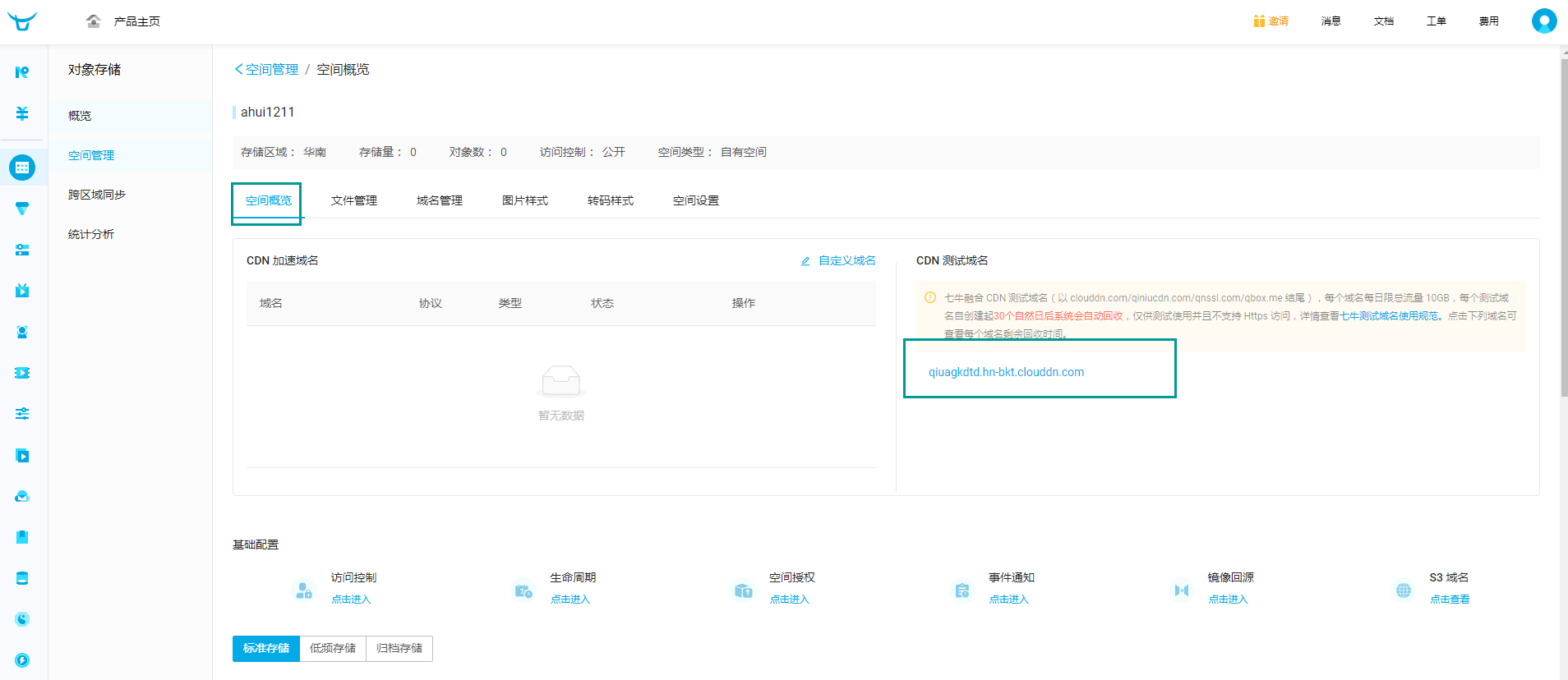Screen dimensions: 1568x680
Task: Open test domain qiuagkdtd.hn-bkt.clouddn.com
Action: [1006, 372]
